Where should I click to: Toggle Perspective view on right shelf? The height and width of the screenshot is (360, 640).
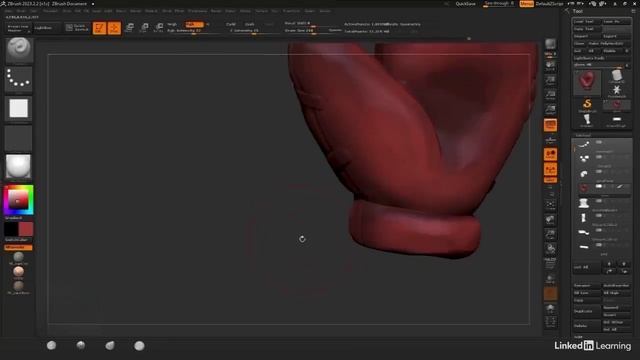point(550,125)
